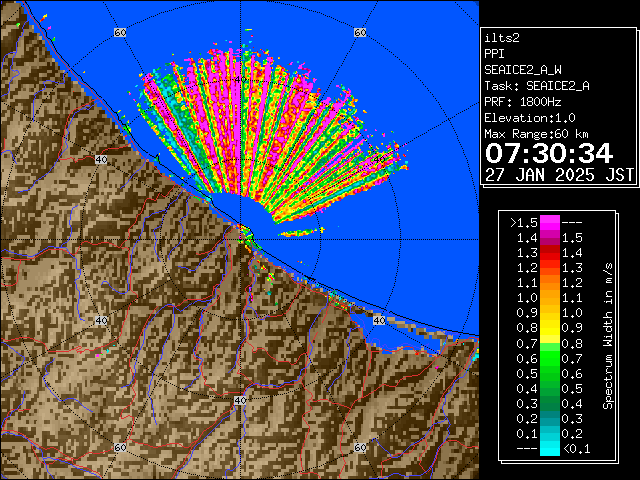
Task: Click the 60 km ring label northwest of radar
Action: coord(120,33)
